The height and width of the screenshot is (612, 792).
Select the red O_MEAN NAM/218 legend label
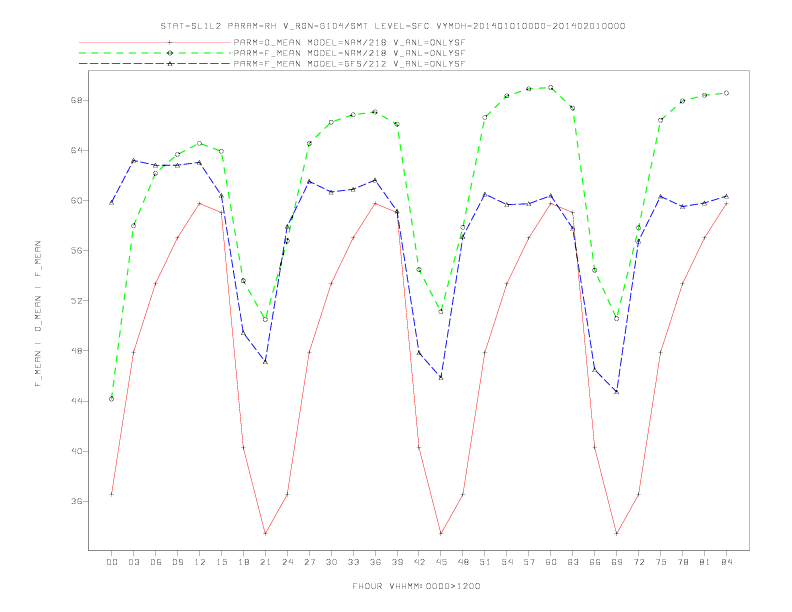[349, 42]
